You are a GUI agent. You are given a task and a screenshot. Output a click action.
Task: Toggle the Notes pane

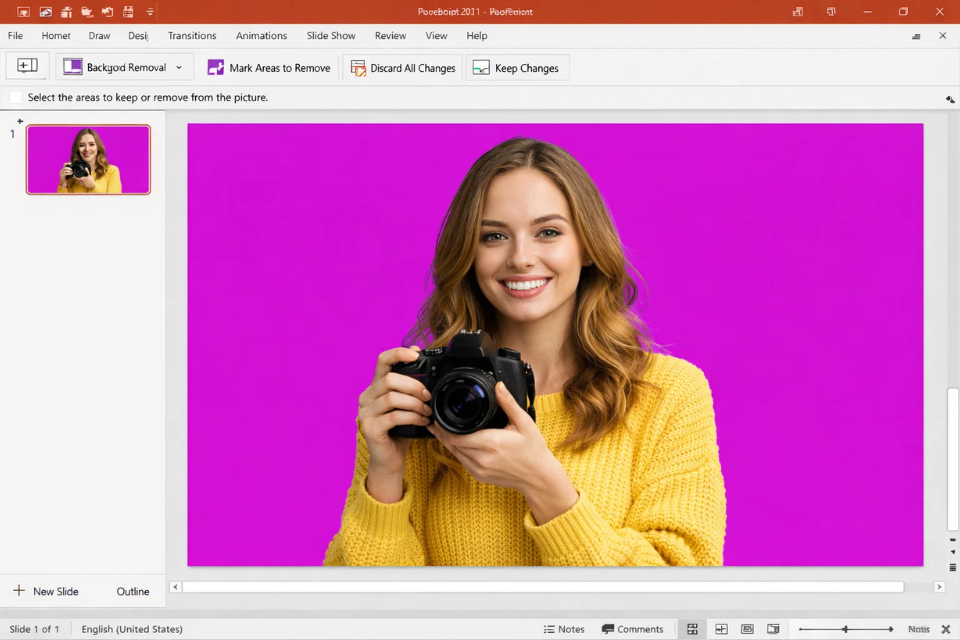[564, 628]
